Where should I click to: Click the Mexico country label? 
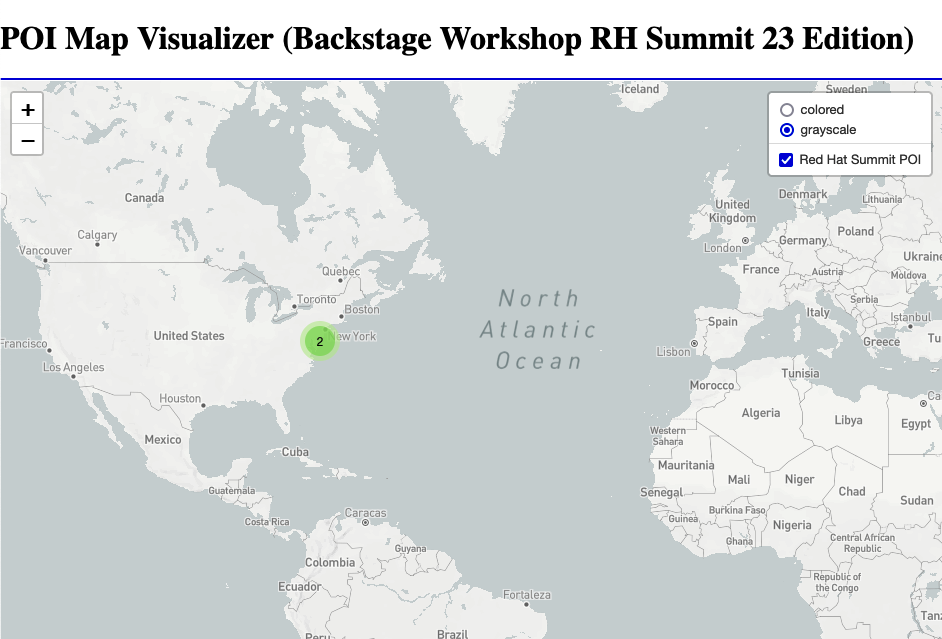click(163, 440)
